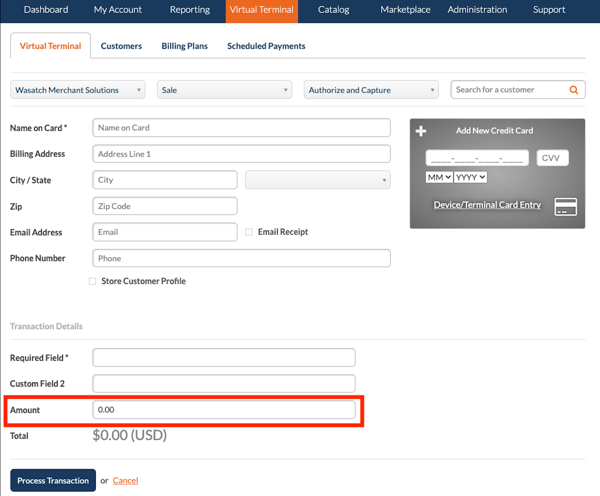Open the Wasatch Merchant Solutions dropdown

point(78,90)
